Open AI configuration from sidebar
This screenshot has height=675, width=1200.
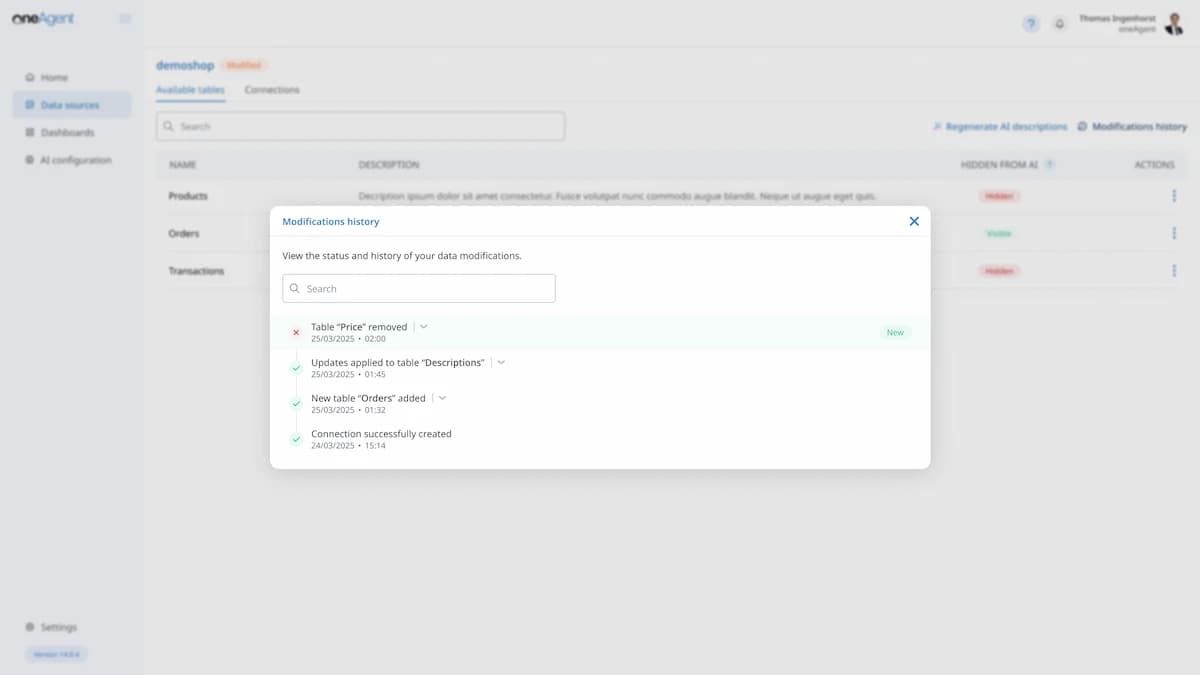[75, 160]
